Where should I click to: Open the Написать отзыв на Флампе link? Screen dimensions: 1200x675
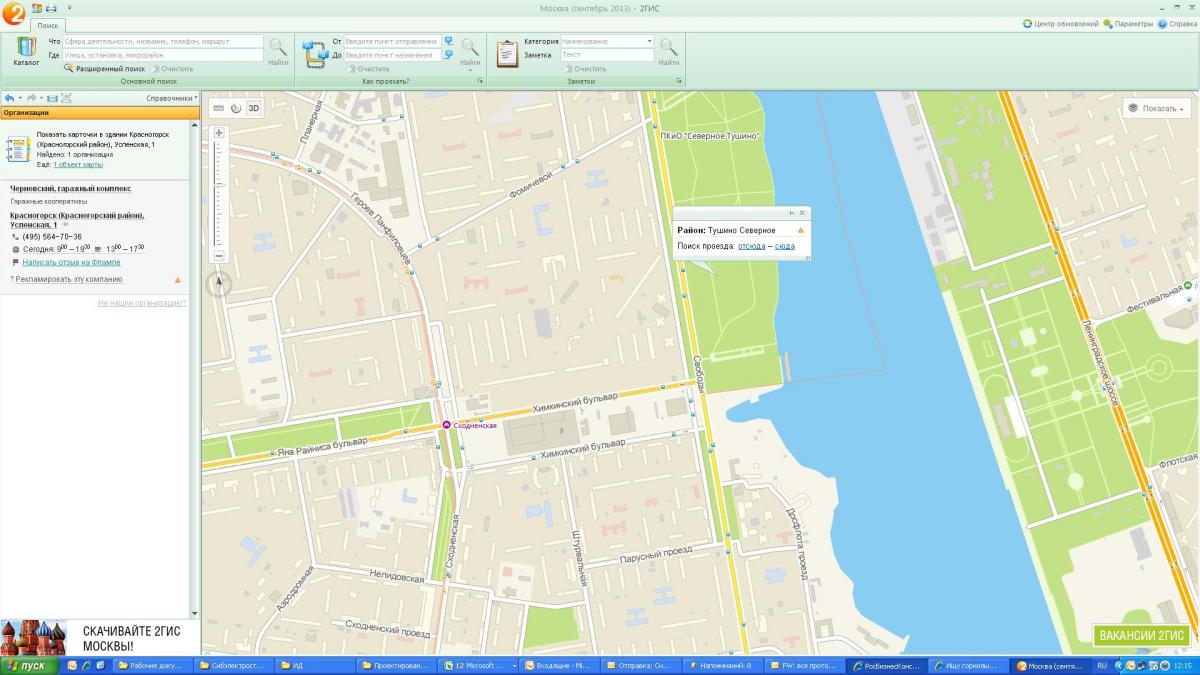point(71,262)
